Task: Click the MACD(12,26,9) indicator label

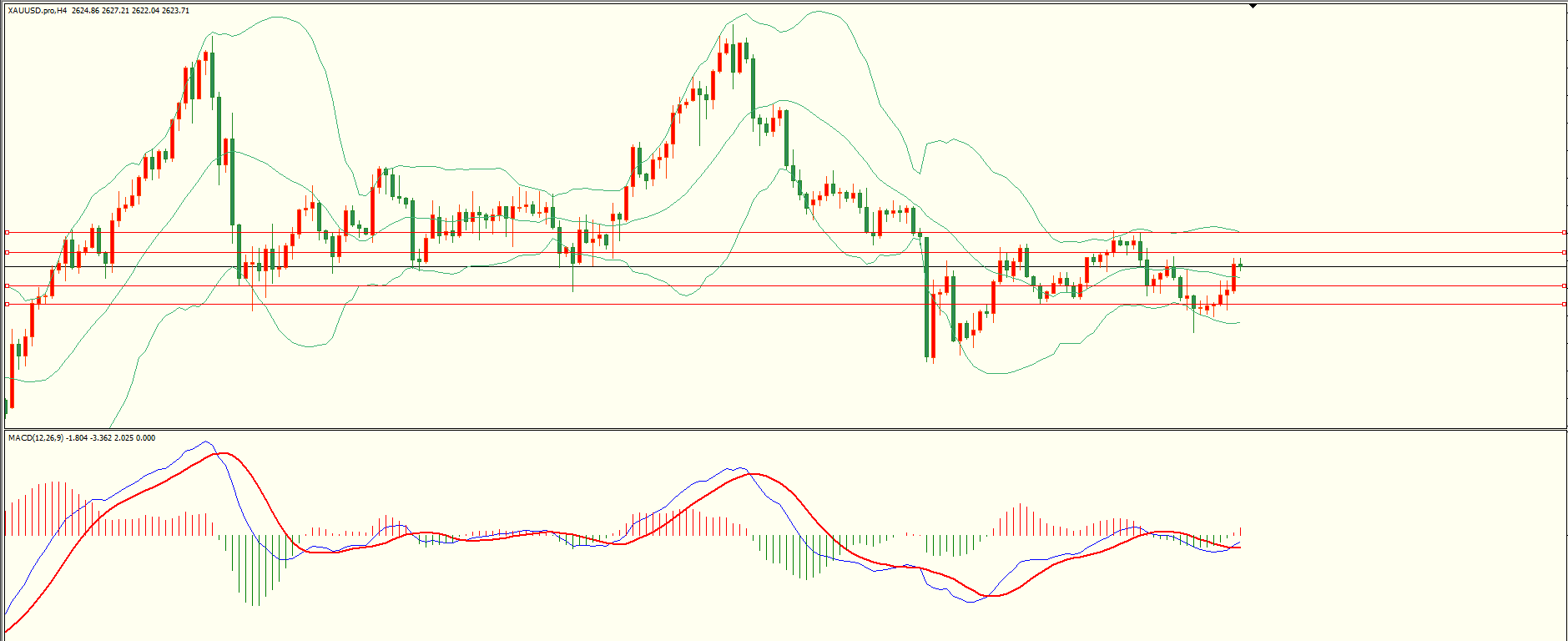Action: pos(35,438)
